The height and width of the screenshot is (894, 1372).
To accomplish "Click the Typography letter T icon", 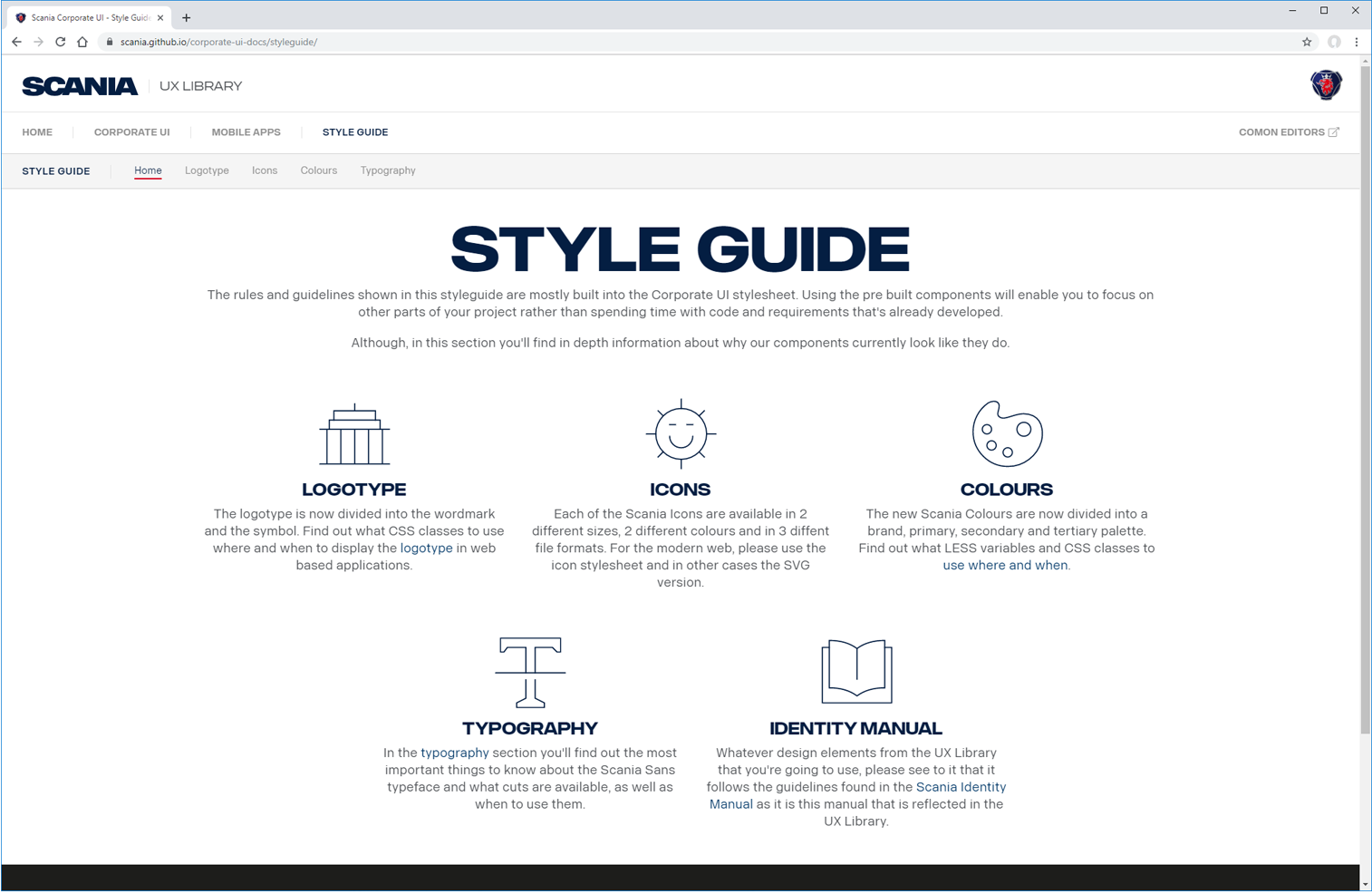I will (530, 672).
